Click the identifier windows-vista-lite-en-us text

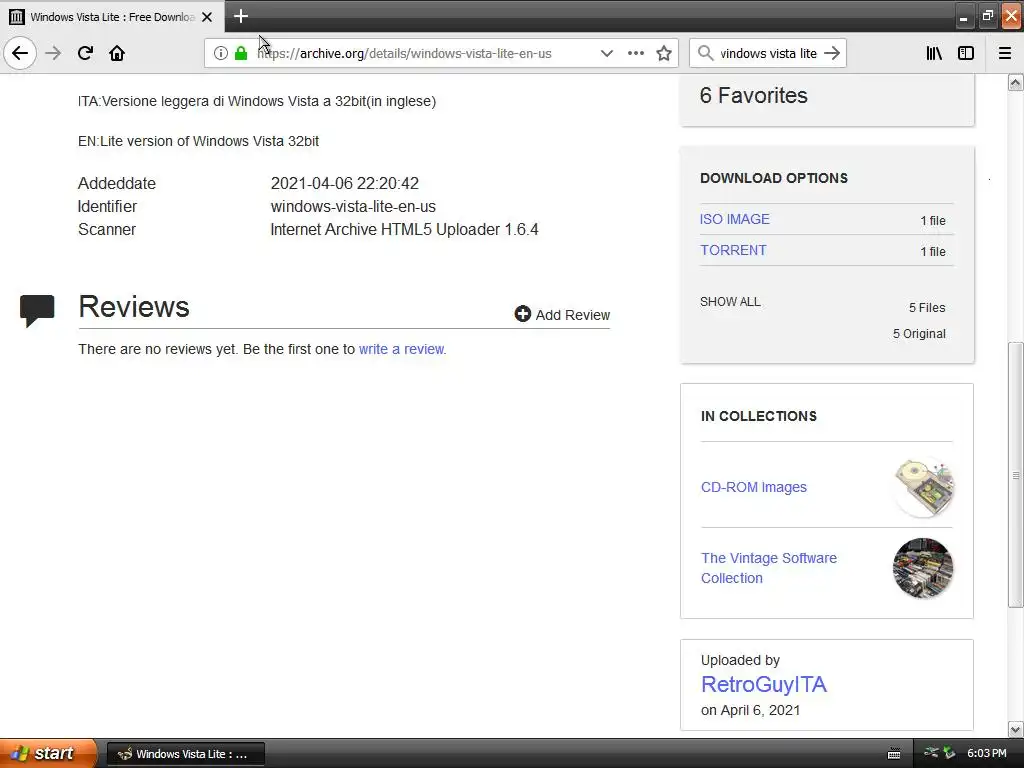pyautogui.click(x=353, y=206)
